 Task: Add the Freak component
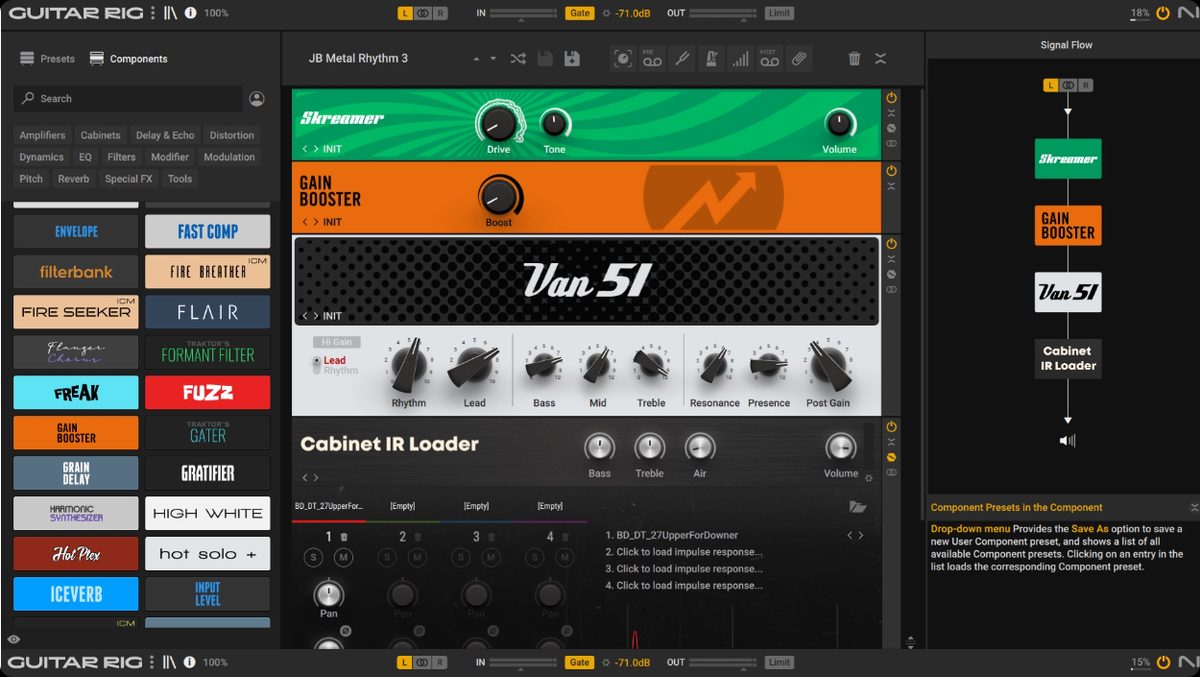point(76,393)
